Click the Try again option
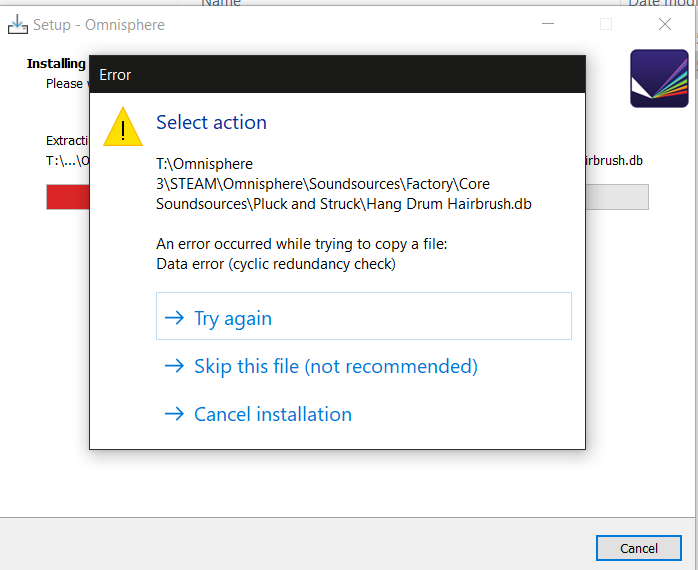The image size is (698, 570). point(364,316)
